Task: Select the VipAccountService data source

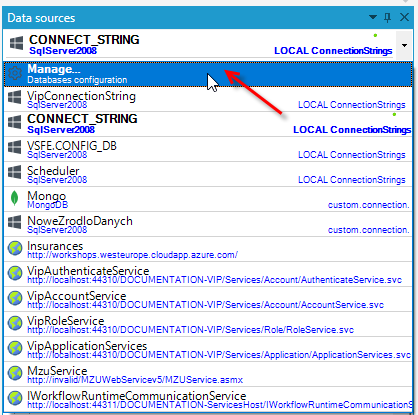Action: click(208, 299)
